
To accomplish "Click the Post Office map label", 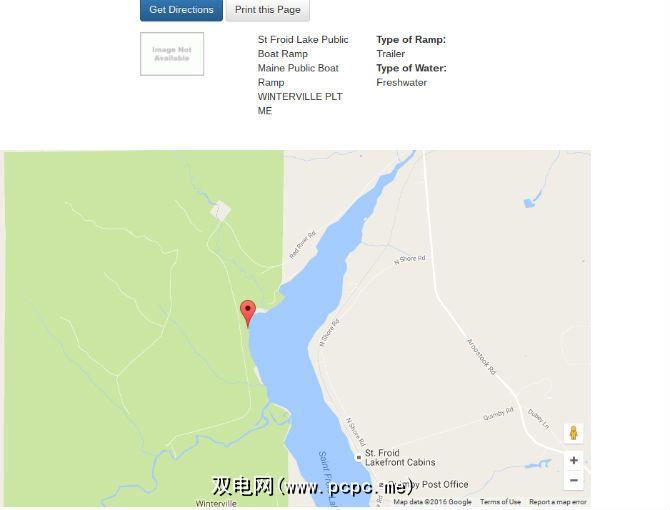I will (445, 484).
